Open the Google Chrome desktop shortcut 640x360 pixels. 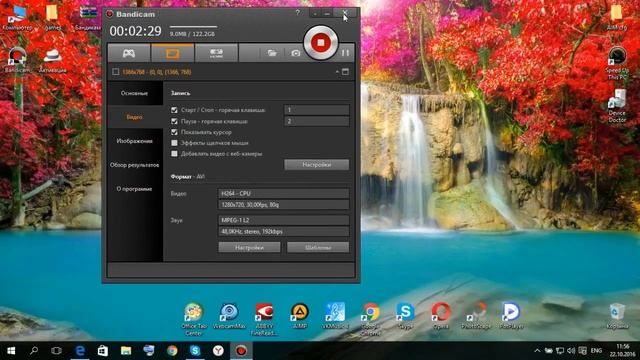pyautogui.click(x=370, y=319)
